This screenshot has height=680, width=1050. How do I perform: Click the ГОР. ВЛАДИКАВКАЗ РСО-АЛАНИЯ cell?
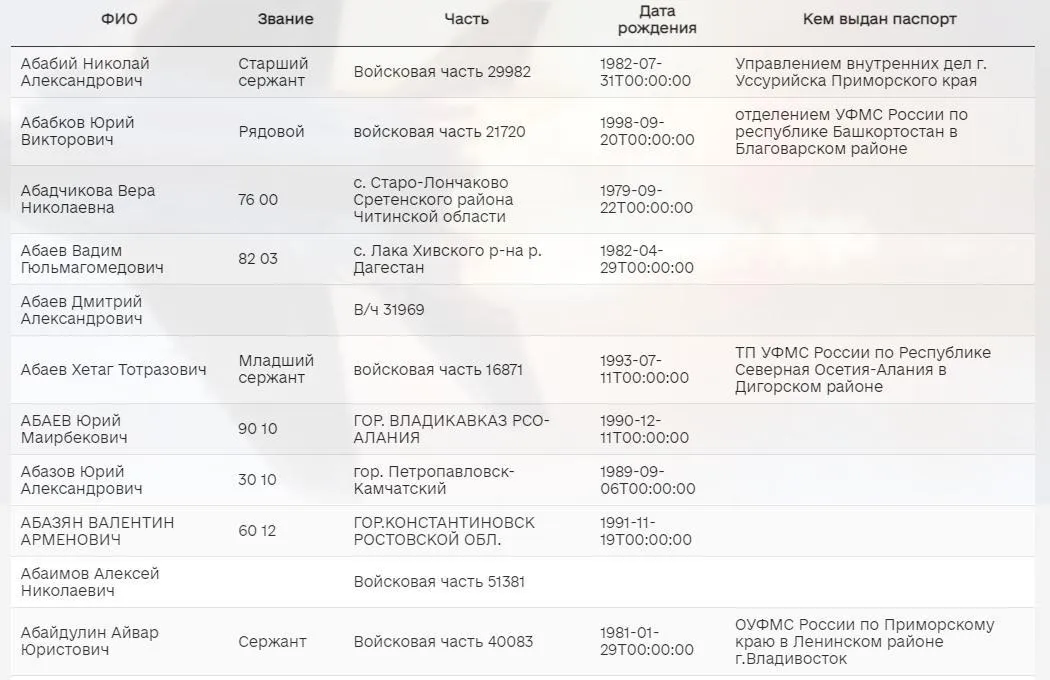(452, 429)
